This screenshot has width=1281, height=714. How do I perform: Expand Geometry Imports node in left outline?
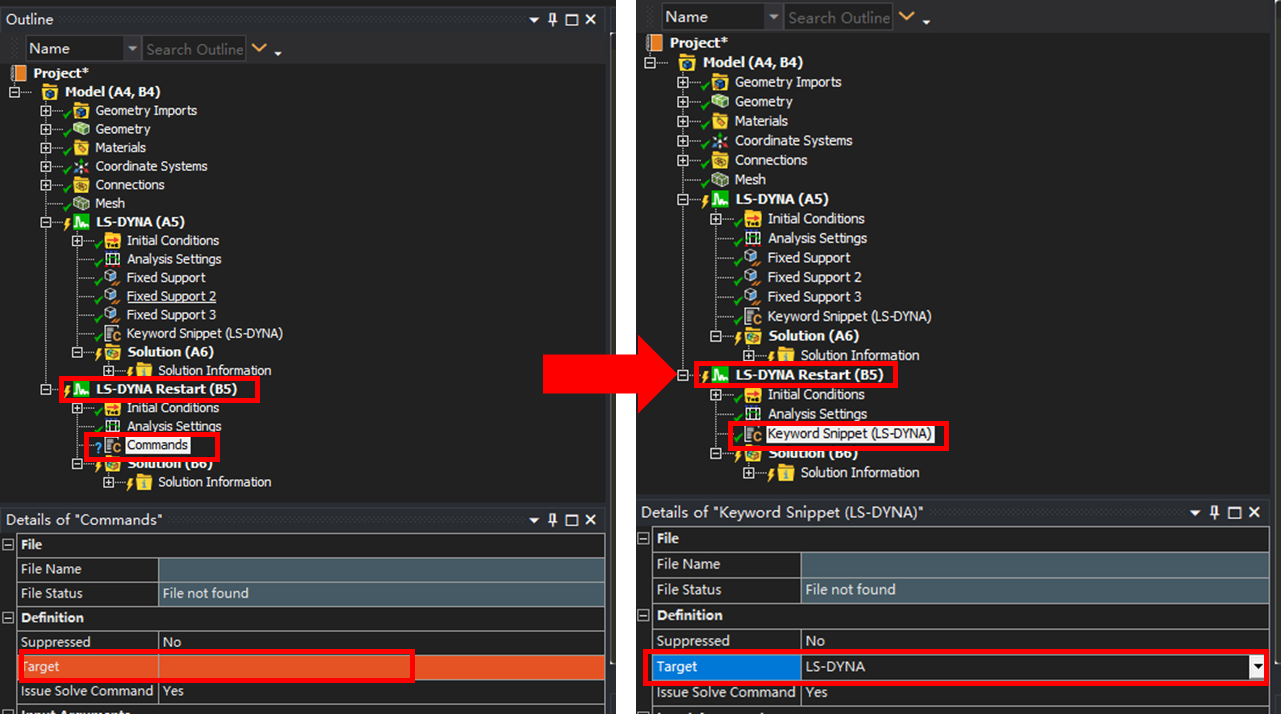pyautogui.click(x=46, y=110)
